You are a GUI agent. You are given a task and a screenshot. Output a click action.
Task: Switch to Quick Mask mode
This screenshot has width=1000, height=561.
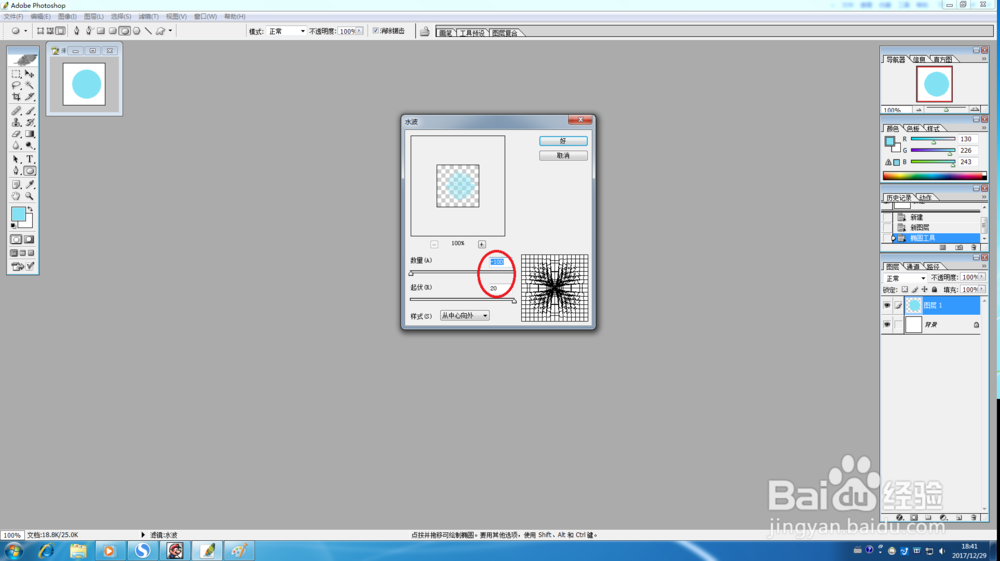tap(29, 240)
